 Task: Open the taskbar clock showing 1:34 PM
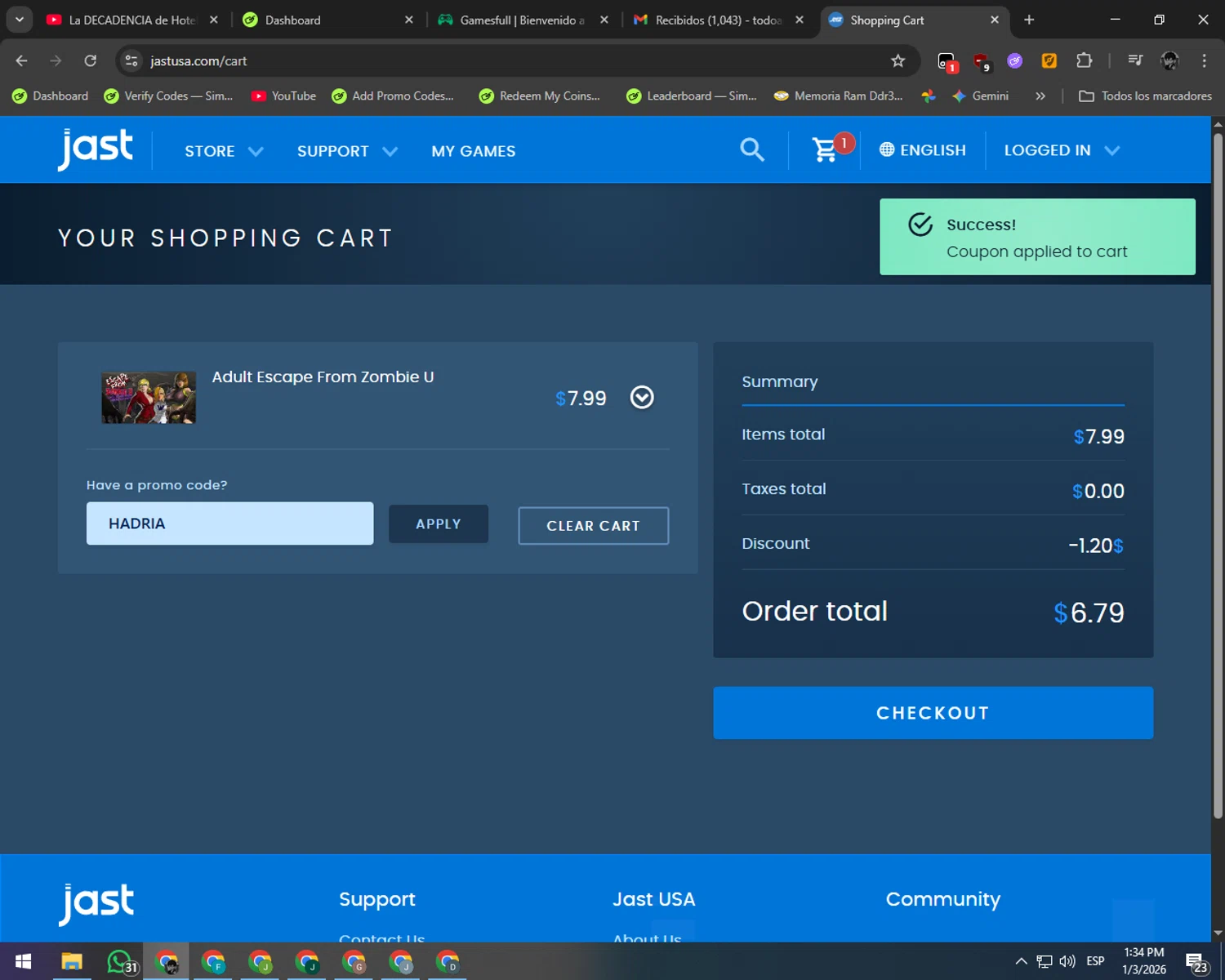pos(1144,961)
